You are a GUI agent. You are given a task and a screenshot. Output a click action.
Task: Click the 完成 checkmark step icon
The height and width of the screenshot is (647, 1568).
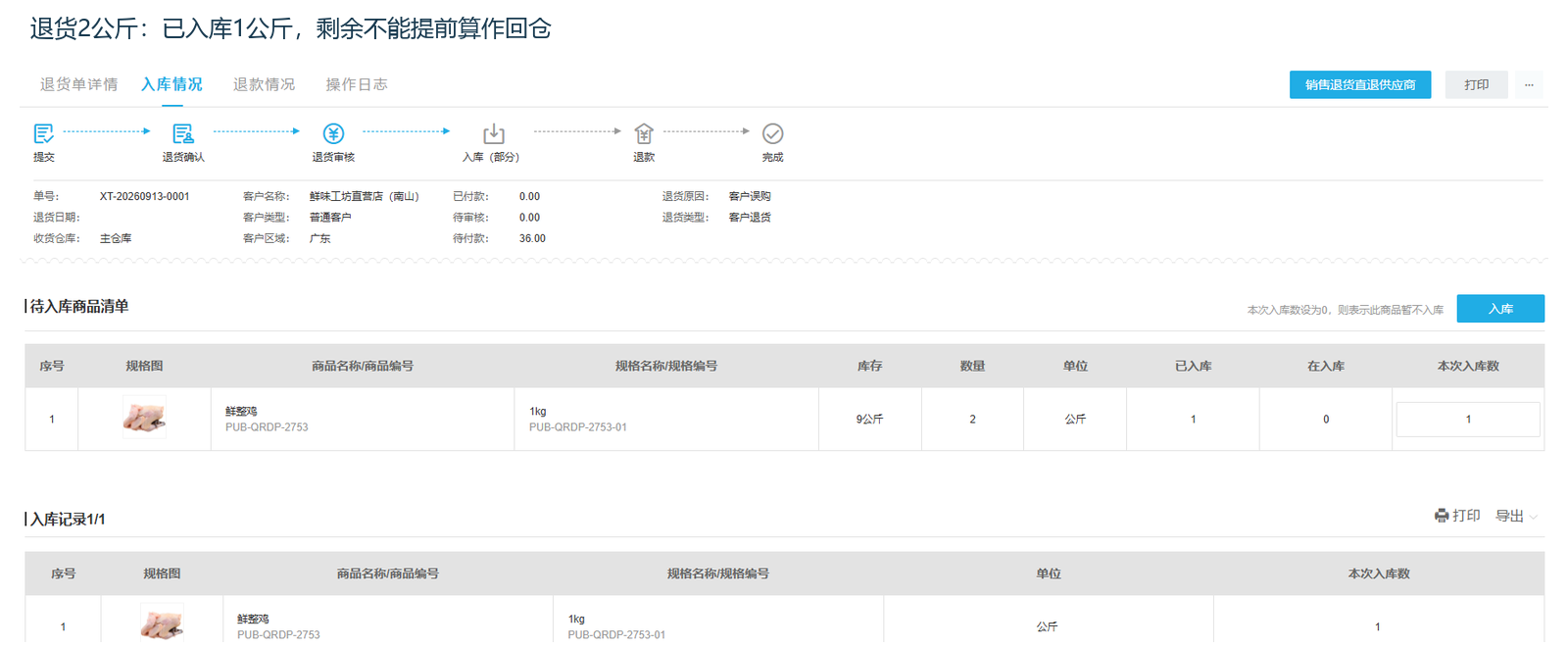pyautogui.click(x=772, y=133)
